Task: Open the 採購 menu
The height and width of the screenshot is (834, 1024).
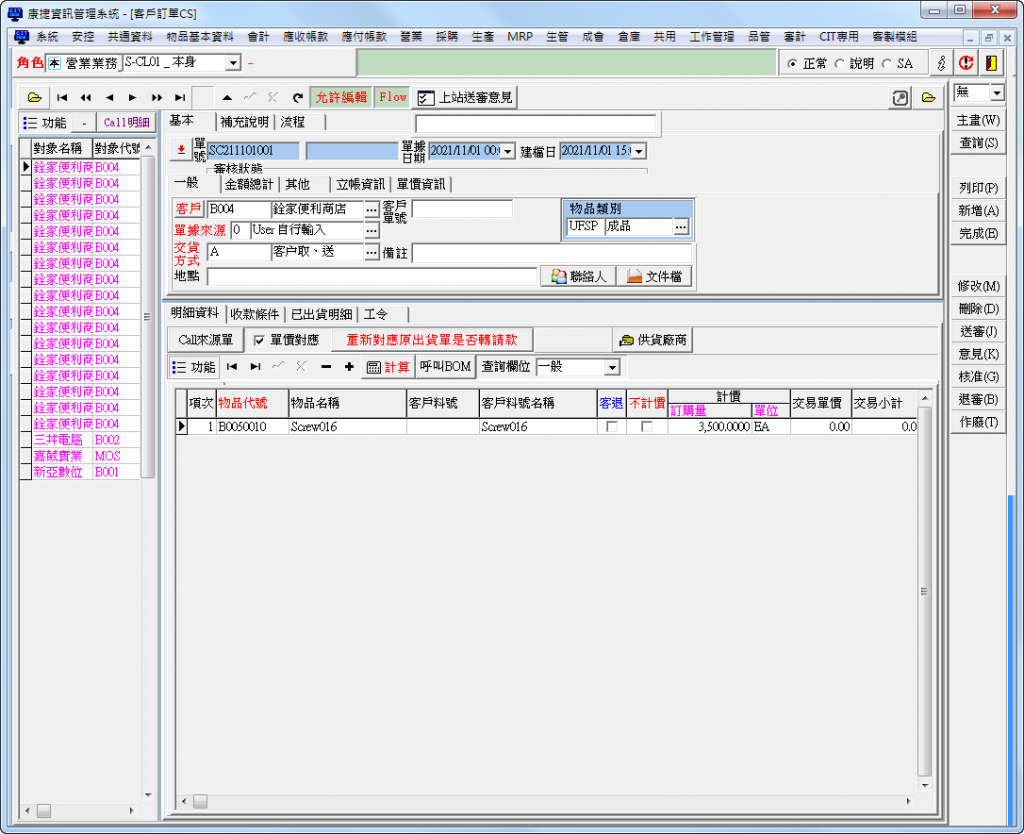Action: [446, 36]
